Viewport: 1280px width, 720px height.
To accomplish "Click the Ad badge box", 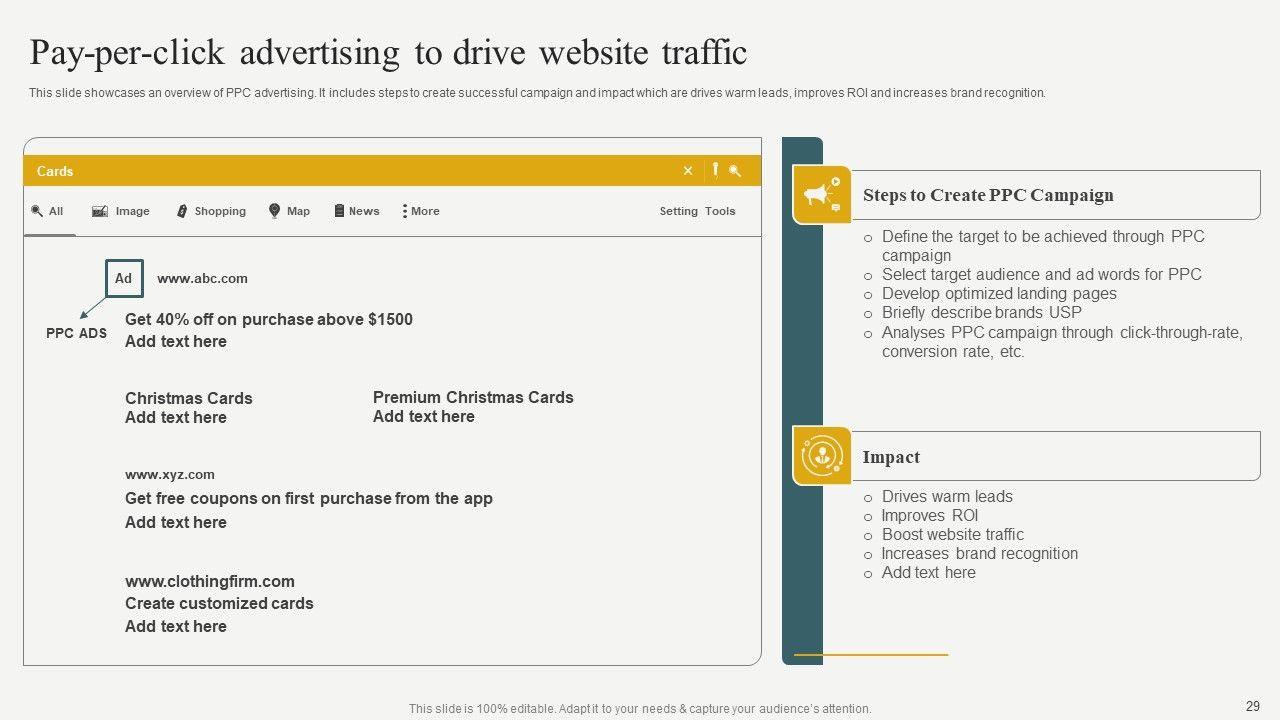I will pos(124,279).
